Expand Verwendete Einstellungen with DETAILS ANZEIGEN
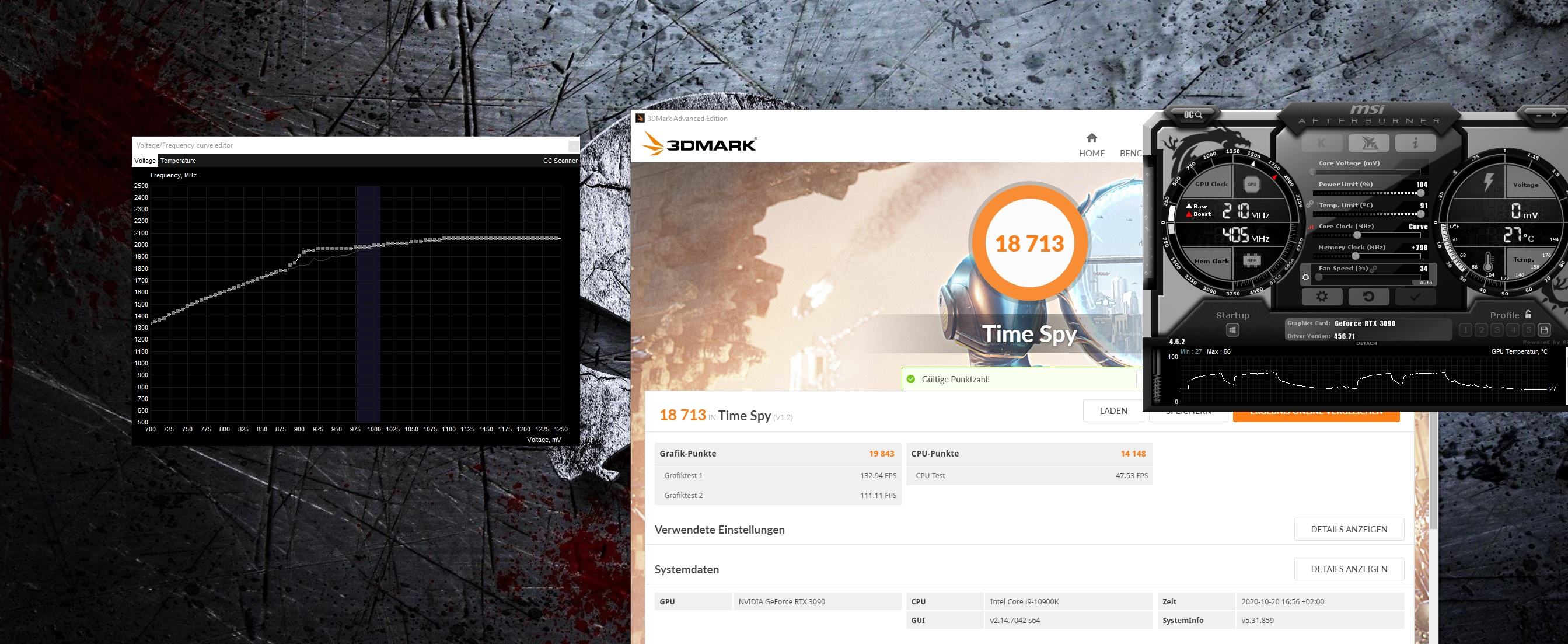 point(1349,530)
